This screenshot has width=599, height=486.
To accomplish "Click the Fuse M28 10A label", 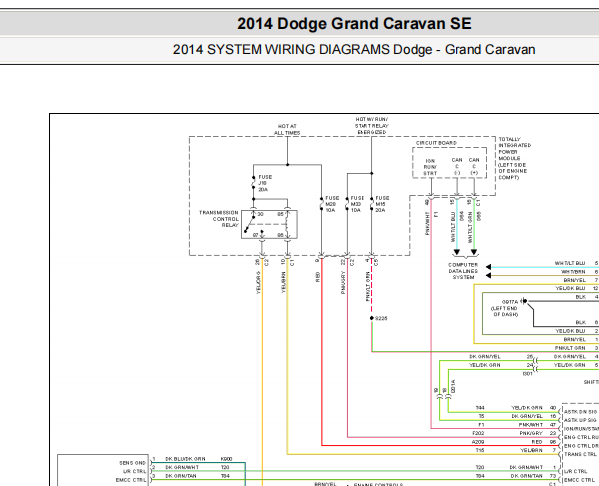I will tap(332, 204).
